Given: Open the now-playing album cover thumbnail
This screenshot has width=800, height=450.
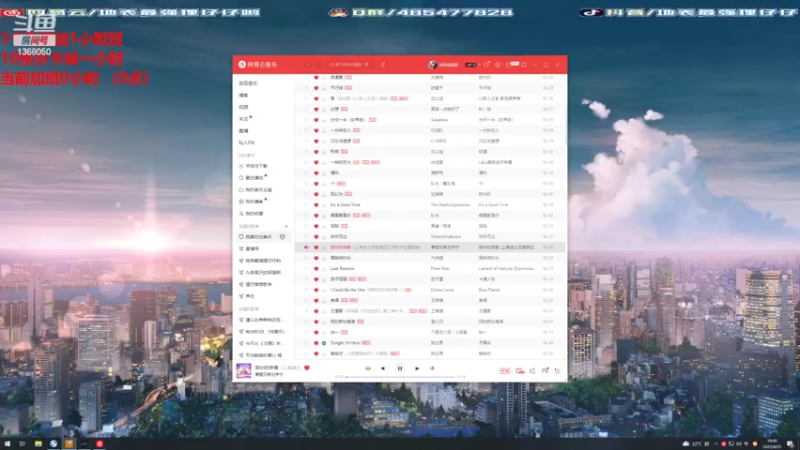Looking at the screenshot, I should pyautogui.click(x=244, y=370).
